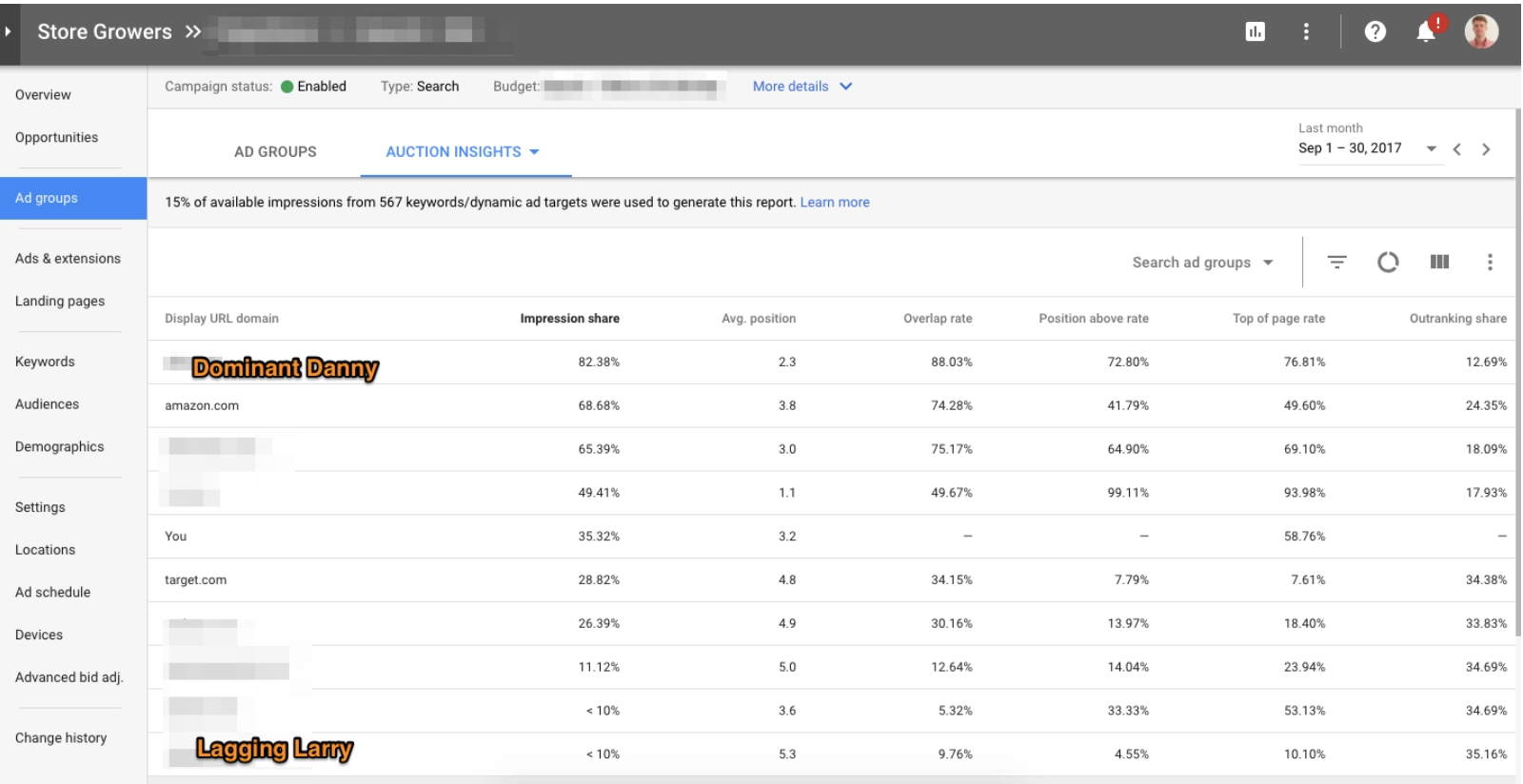
Task: Select Ad groups in sidebar
Action: click(x=73, y=198)
